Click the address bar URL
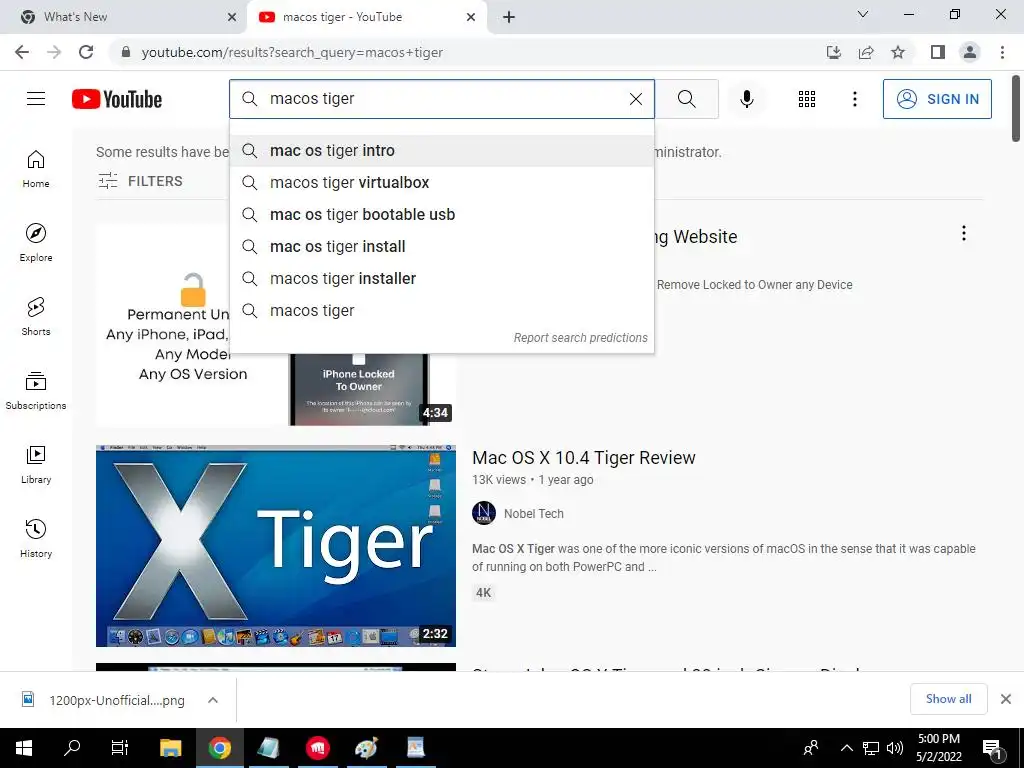 (292, 52)
